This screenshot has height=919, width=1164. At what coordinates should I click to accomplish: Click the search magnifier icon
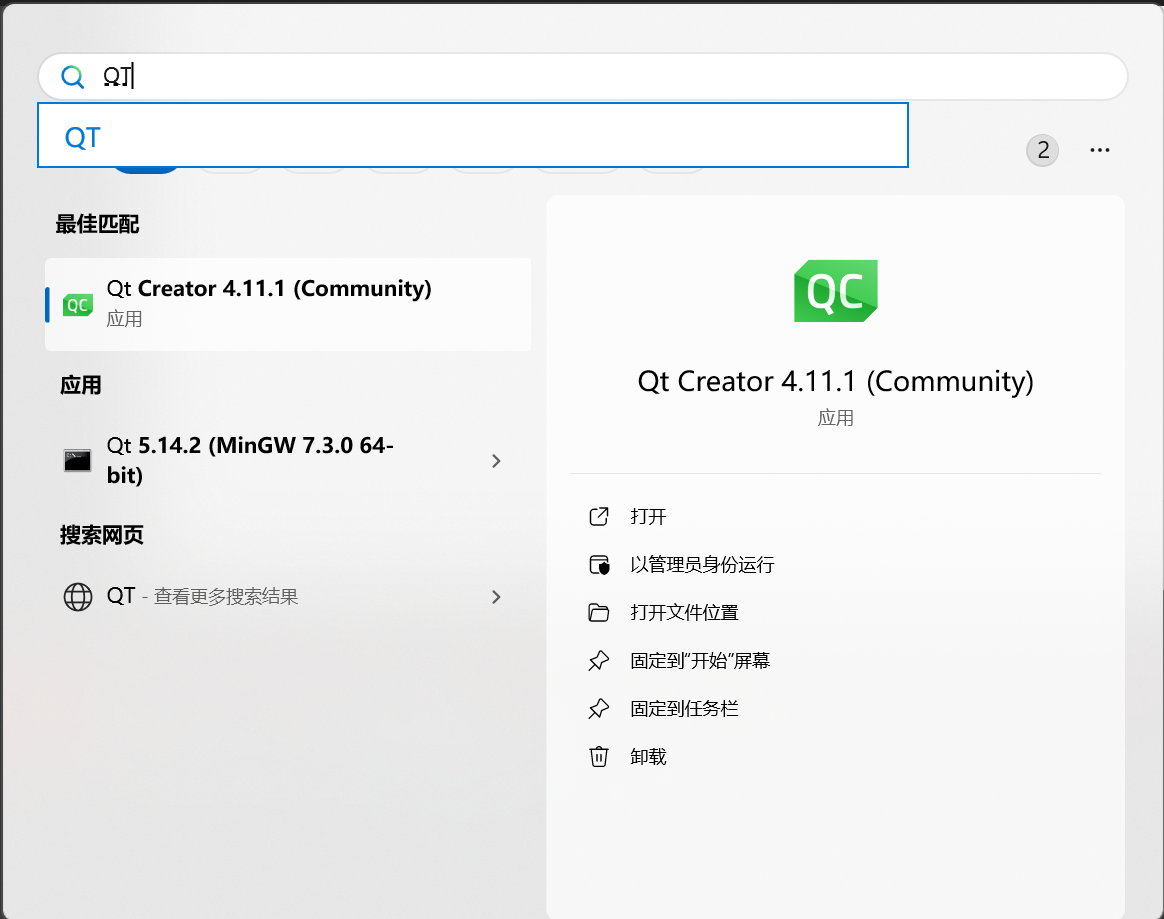pyautogui.click(x=72, y=76)
